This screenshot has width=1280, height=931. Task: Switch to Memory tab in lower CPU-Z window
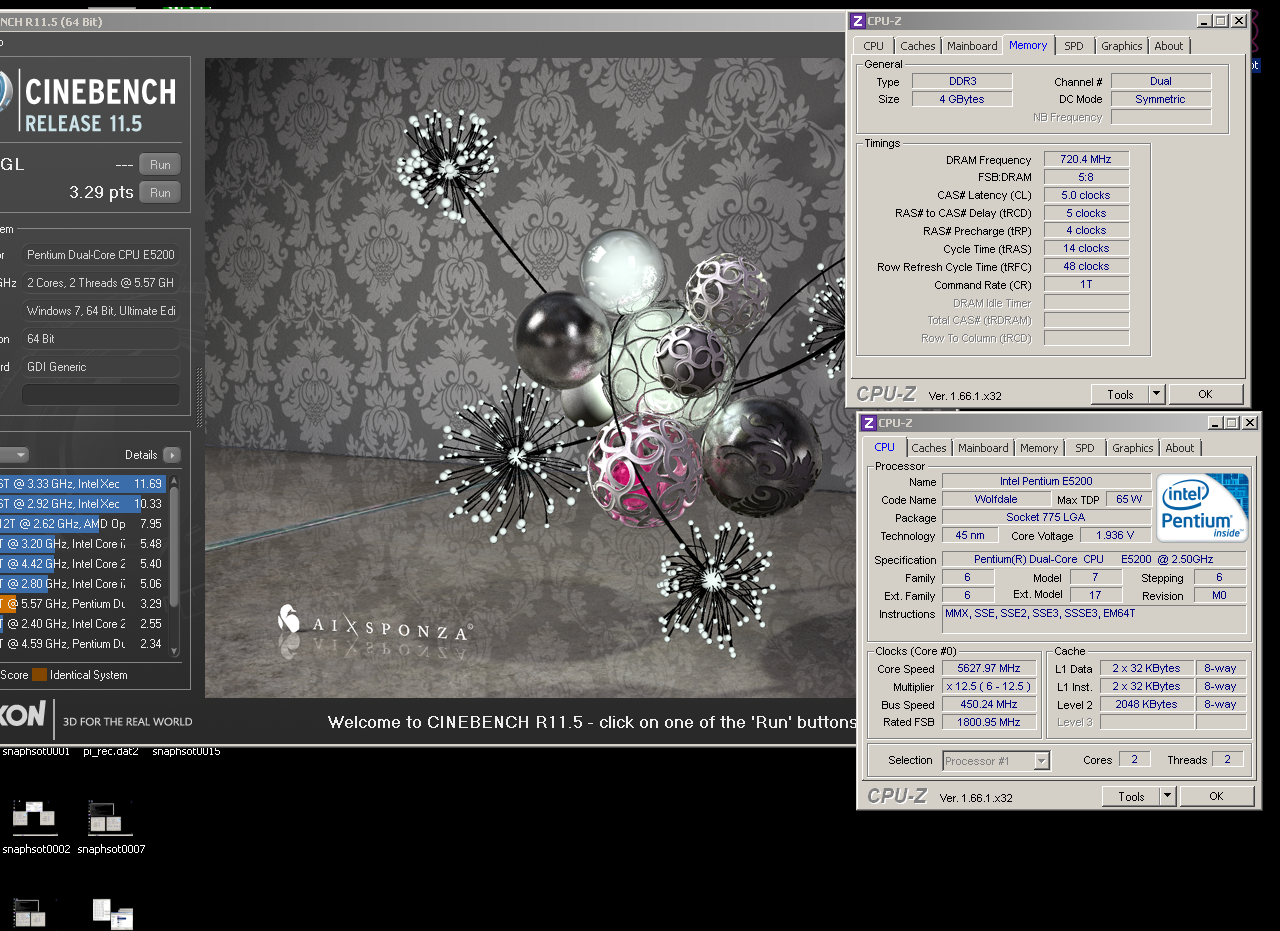coord(1039,448)
